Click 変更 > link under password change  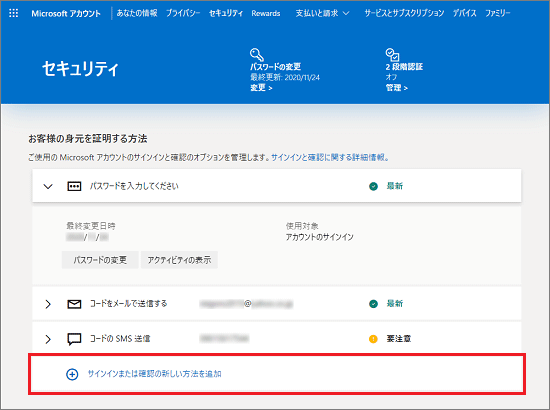[x=261, y=88]
